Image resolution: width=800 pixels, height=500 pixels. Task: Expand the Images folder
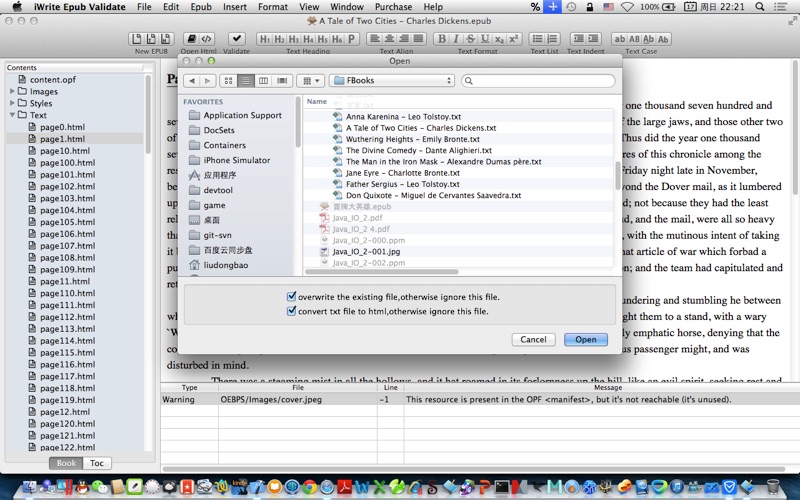tap(12, 91)
